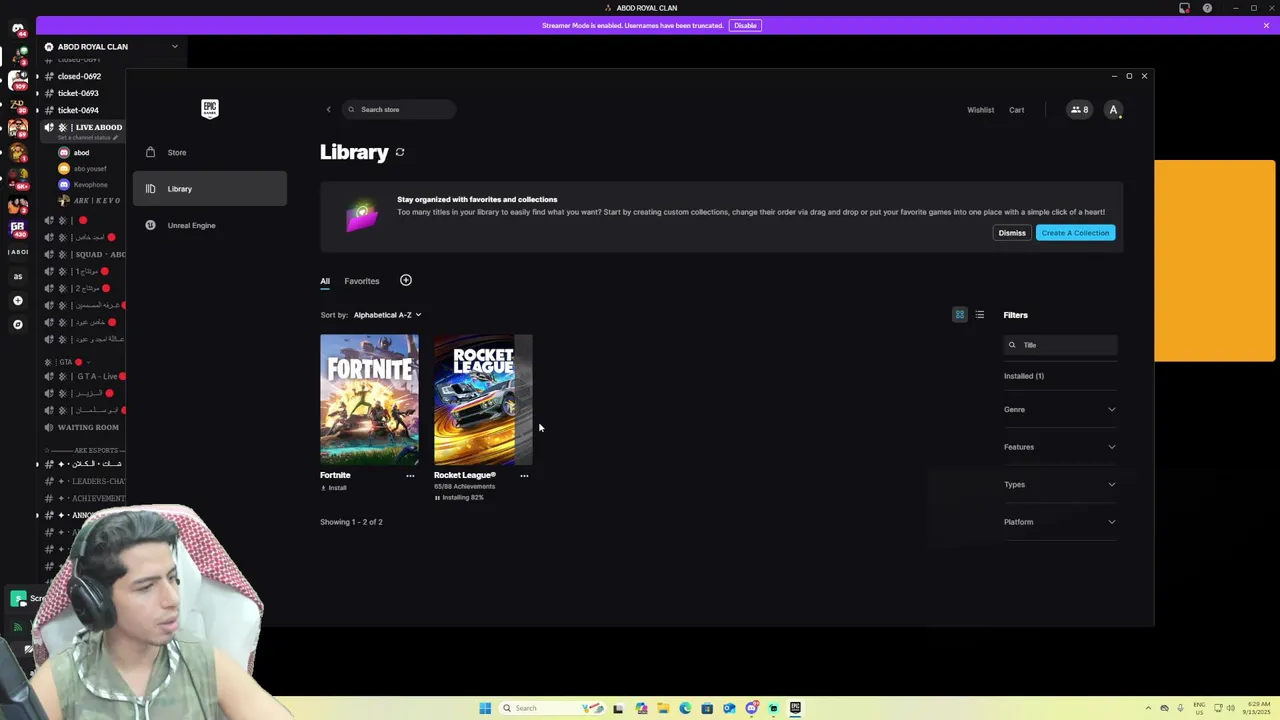Close the Streamer Mode banner

point(1266,25)
